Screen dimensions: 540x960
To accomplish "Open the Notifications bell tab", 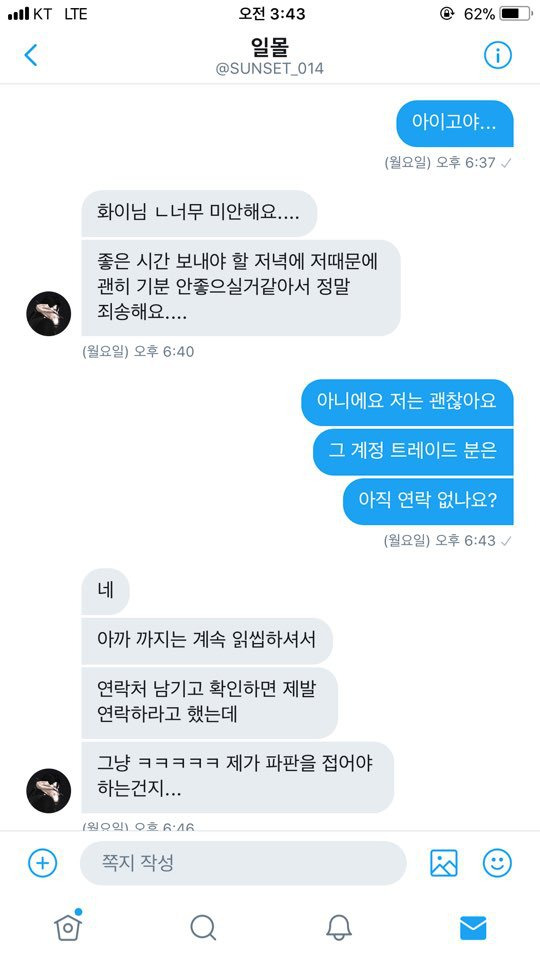I will click(339, 928).
